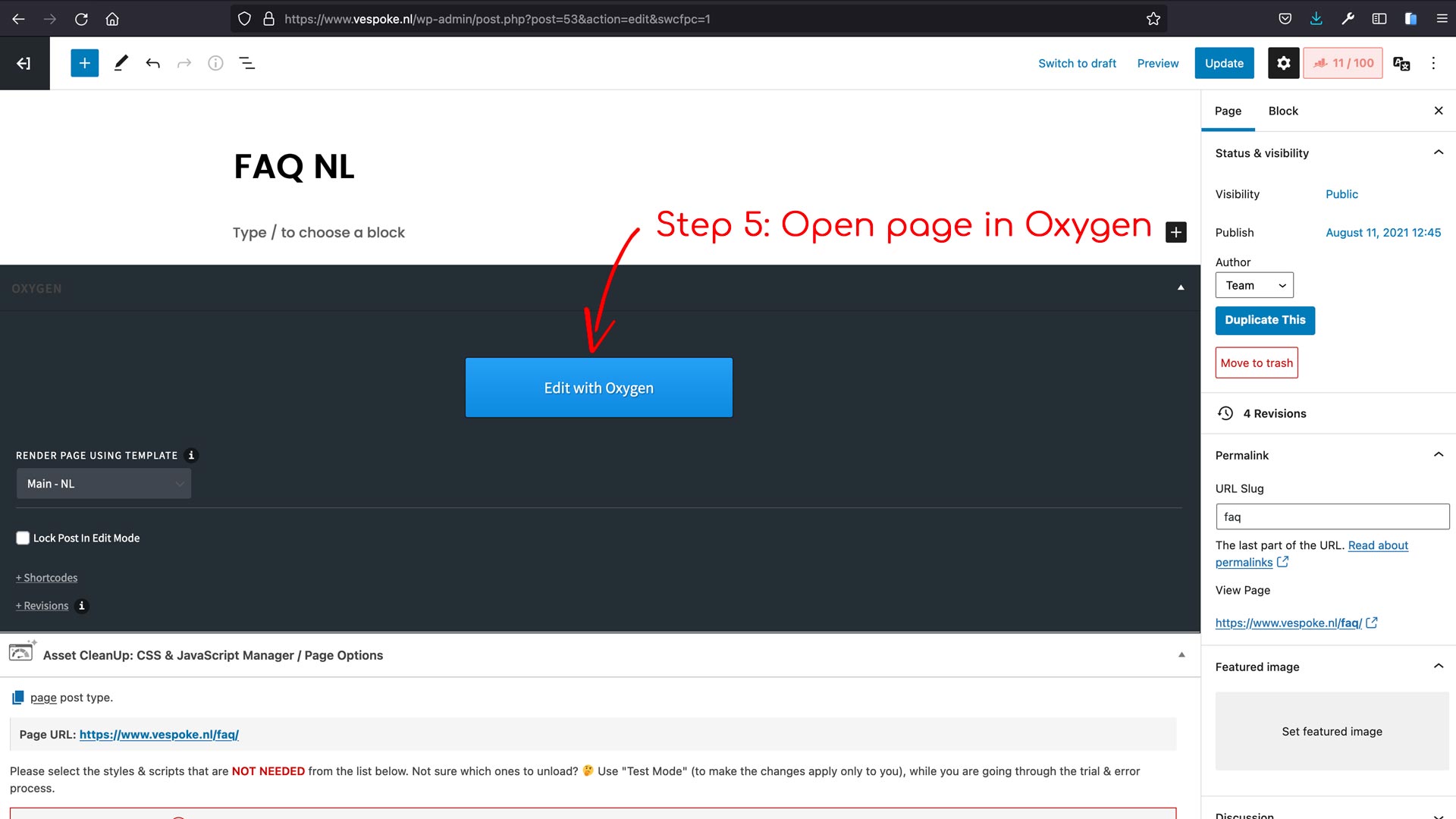1456x819 pixels.
Task: Click the Duplicate This button
Action: tap(1265, 320)
